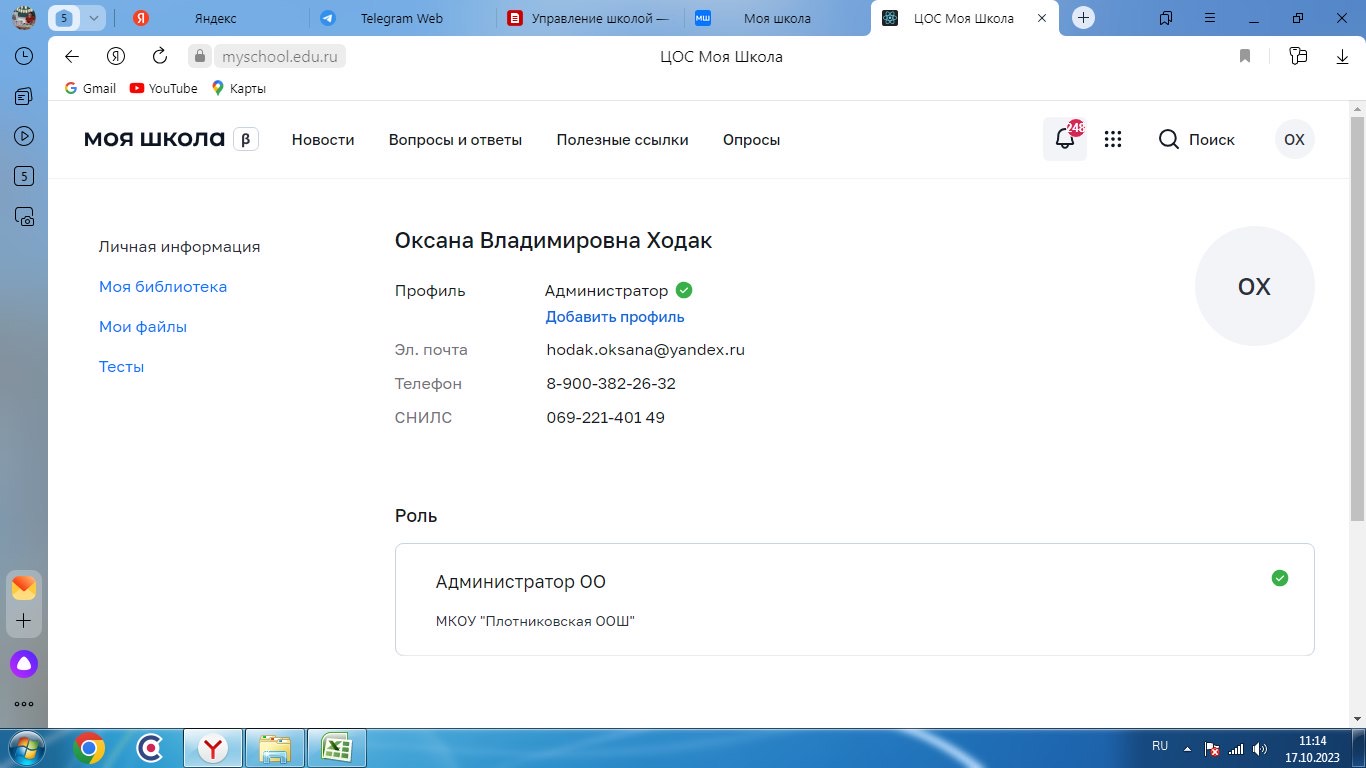Switch to the Управление школой tab

point(590,18)
